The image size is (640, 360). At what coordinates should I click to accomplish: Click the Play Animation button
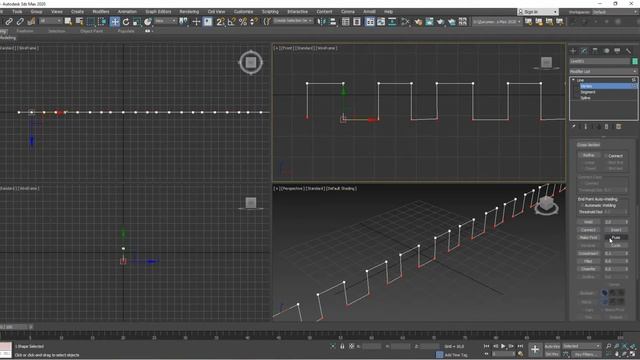pos(503,347)
